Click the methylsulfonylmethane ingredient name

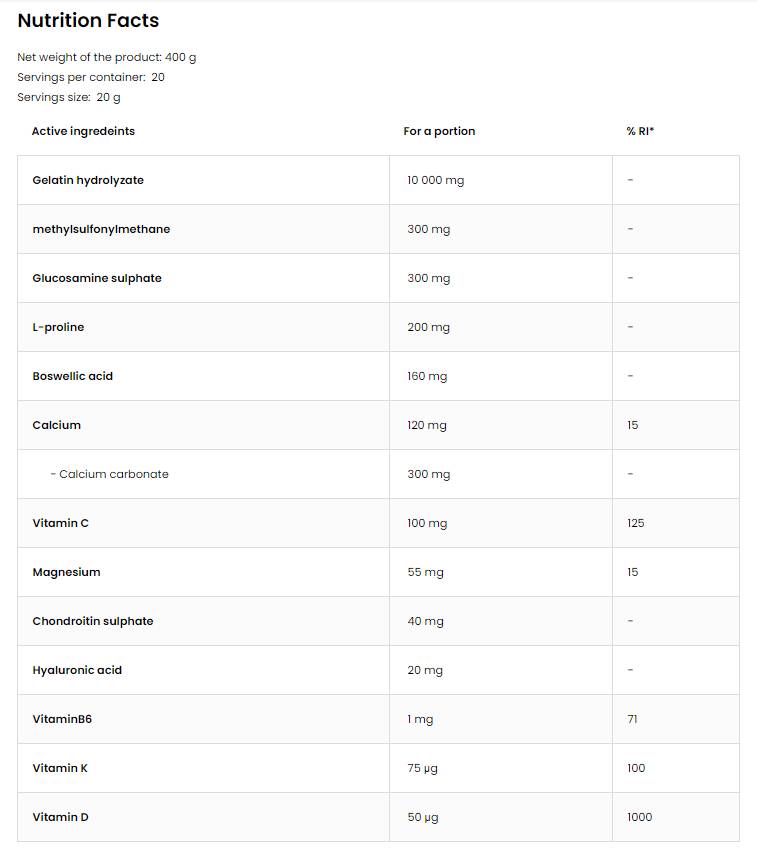click(x=101, y=229)
